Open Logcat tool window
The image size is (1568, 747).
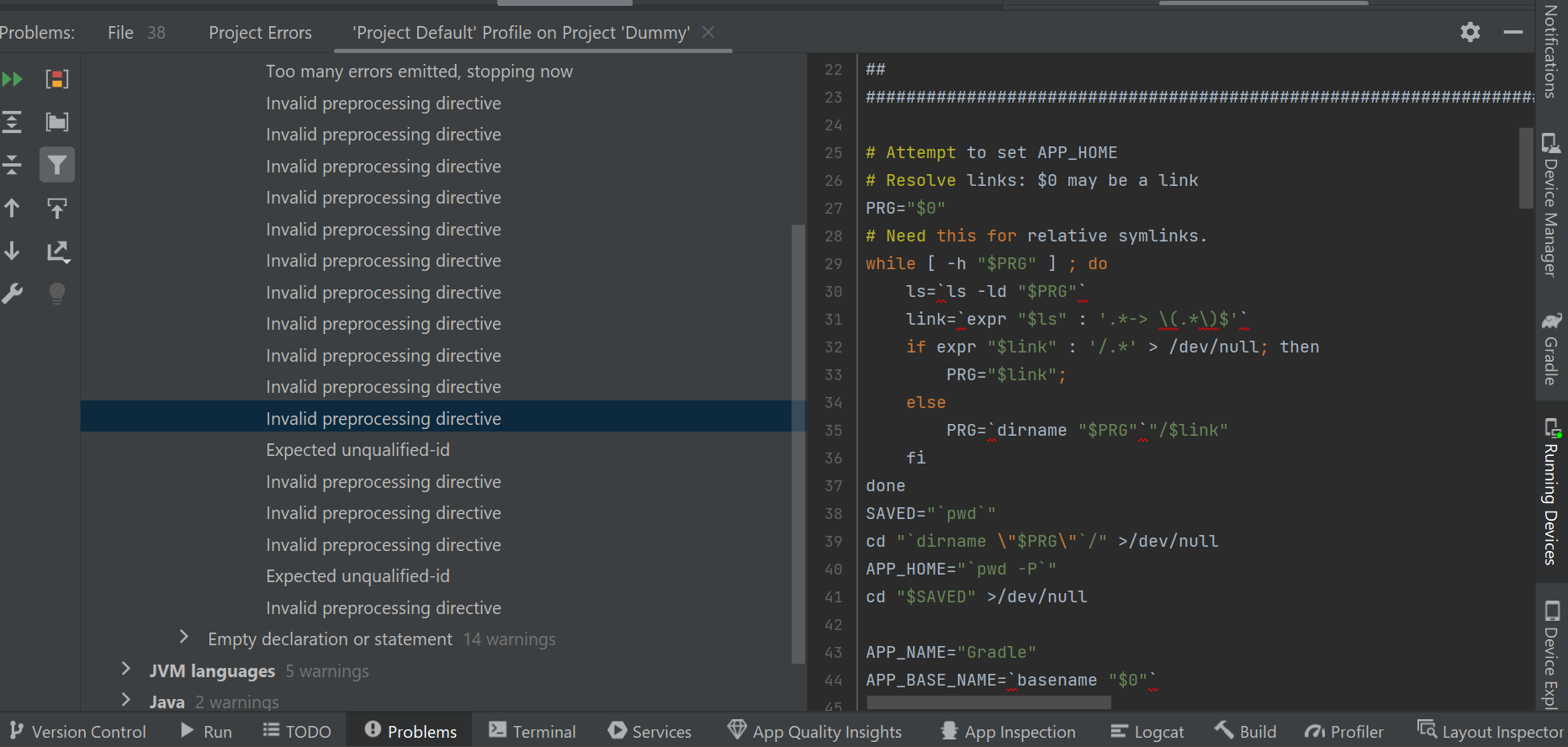pyautogui.click(x=1147, y=731)
